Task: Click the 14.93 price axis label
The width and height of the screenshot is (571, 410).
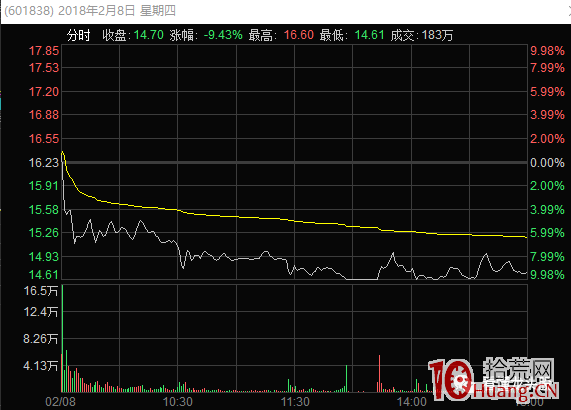Action: (44, 257)
